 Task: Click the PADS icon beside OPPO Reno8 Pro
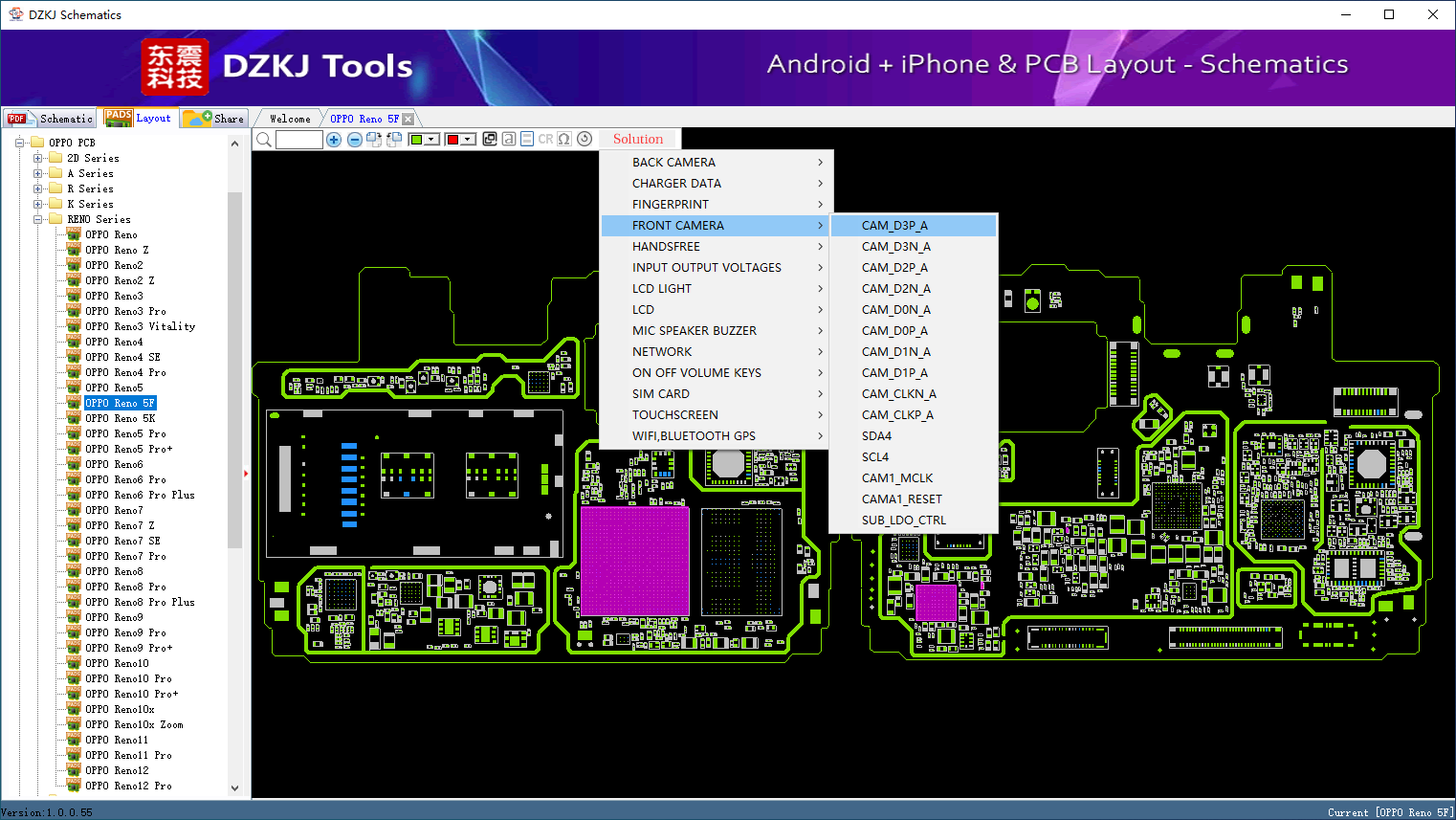(x=74, y=587)
